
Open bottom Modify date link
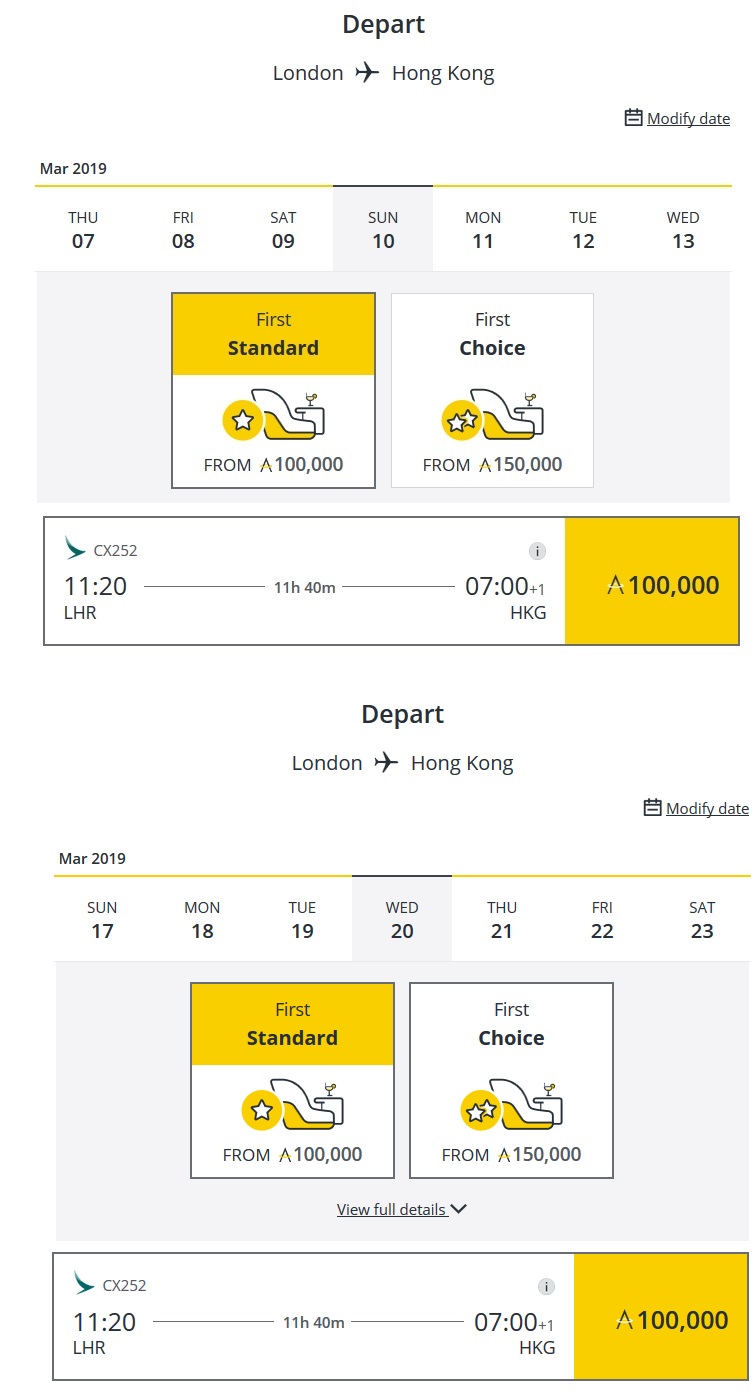pyautogui.click(x=707, y=809)
